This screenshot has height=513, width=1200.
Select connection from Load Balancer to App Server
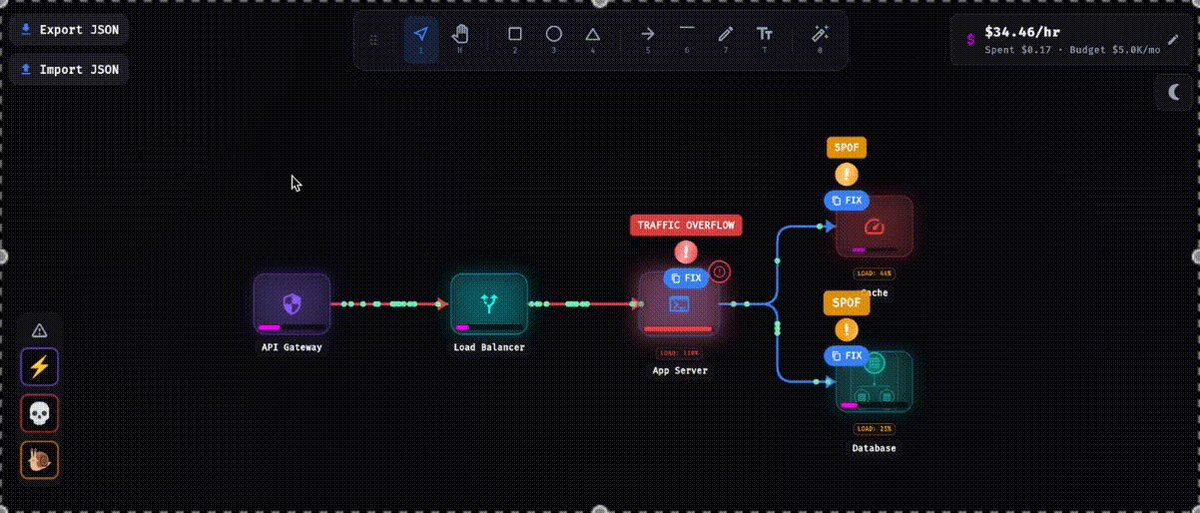tap(583, 303)
